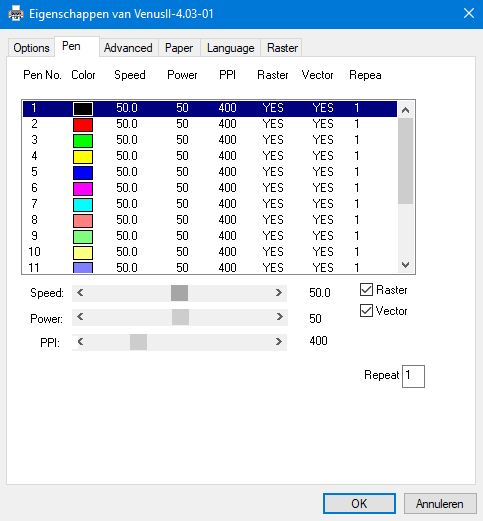Screen dimensions: 483x521
Task: Click the Power readout value 50
Action: pyautogui.click(x=315, y=319)
